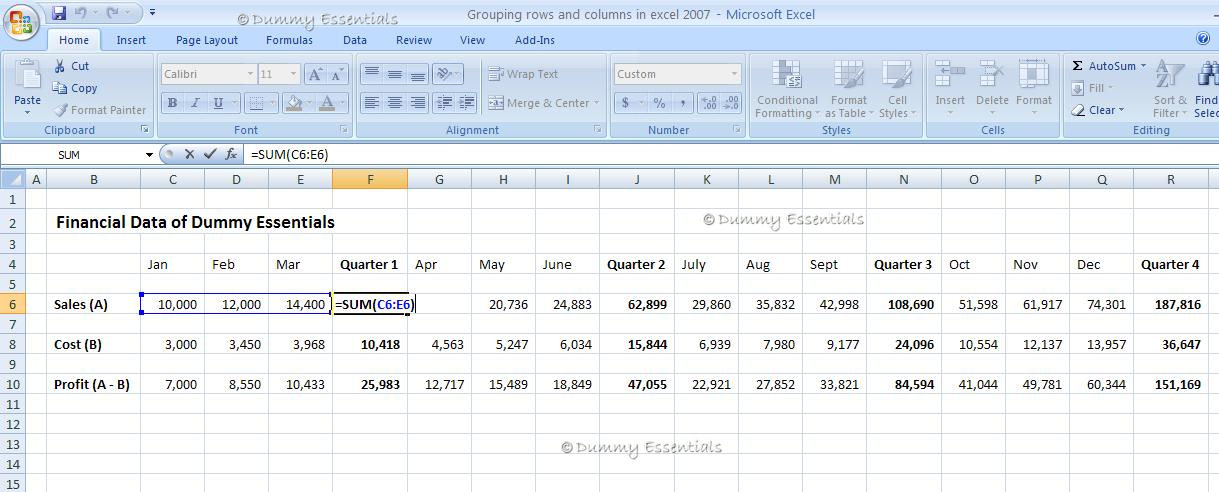
Task: Confirm formula with Enter checkmark button
Action: pos(210,154)
